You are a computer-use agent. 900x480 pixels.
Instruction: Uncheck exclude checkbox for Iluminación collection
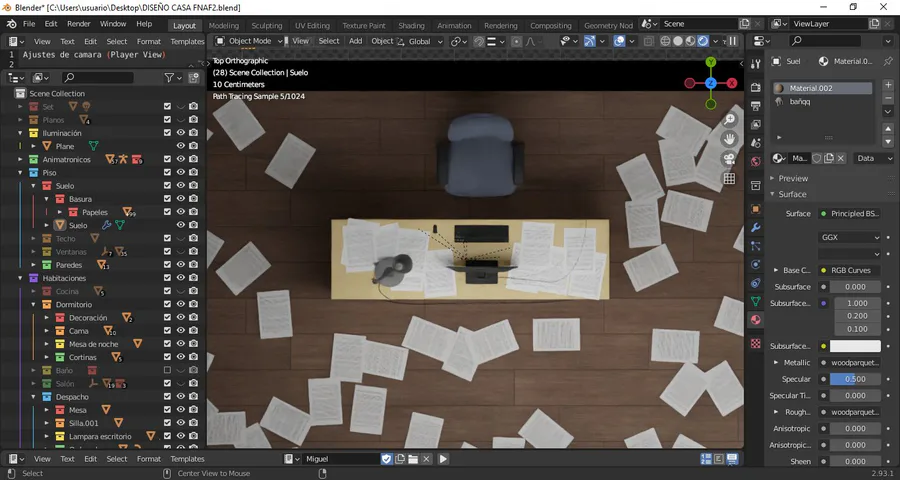(167, 133)
